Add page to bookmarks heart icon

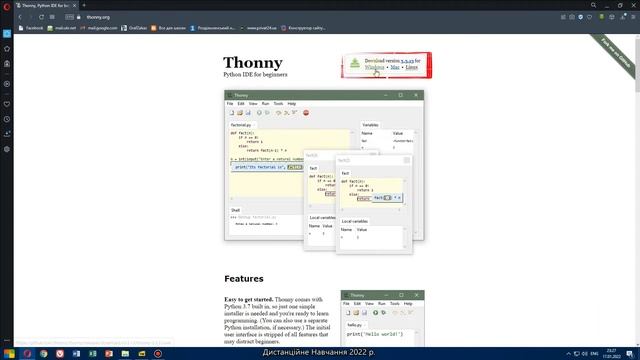tap(589, 17)
